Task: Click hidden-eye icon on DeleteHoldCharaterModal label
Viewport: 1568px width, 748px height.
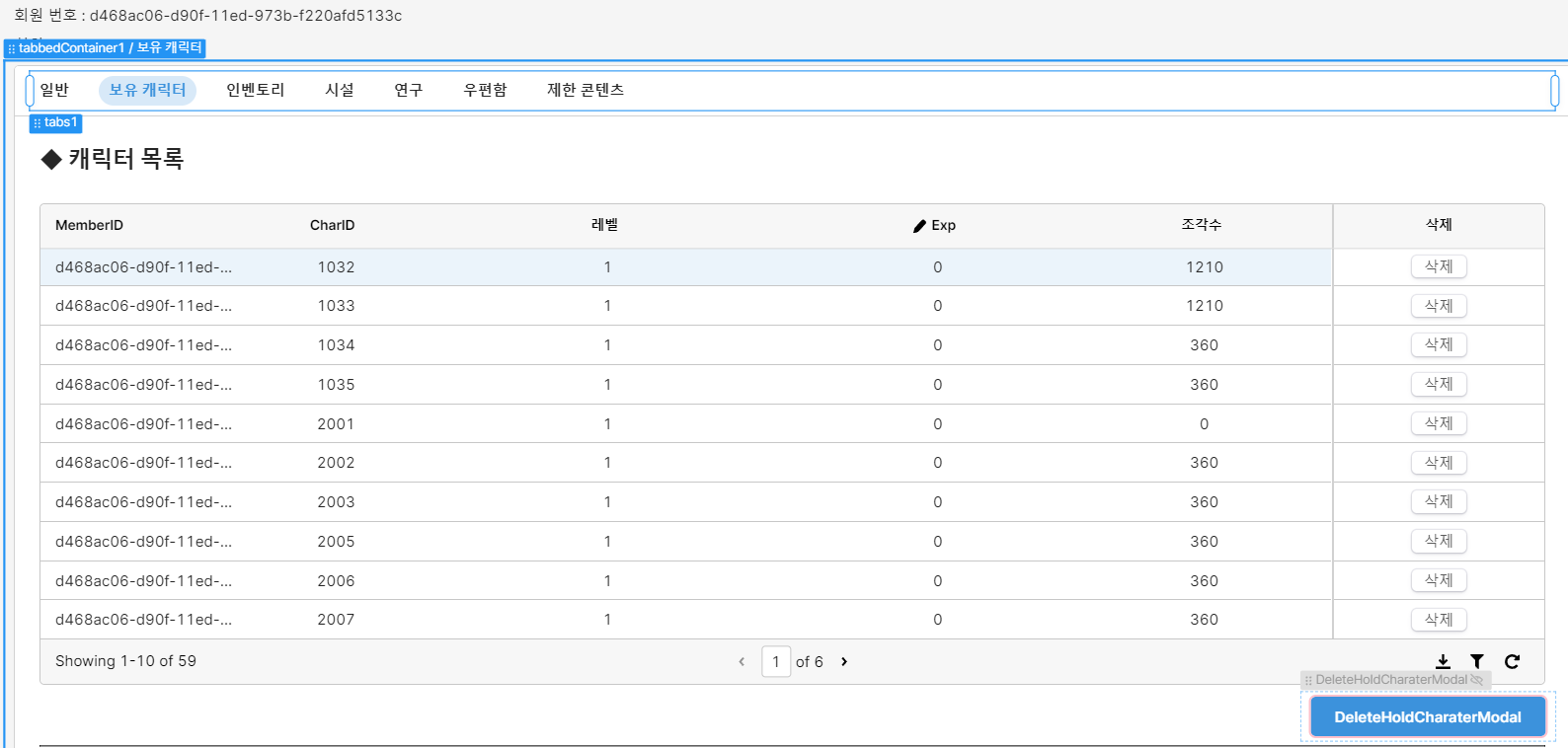Action: [x=1477, y=680]
